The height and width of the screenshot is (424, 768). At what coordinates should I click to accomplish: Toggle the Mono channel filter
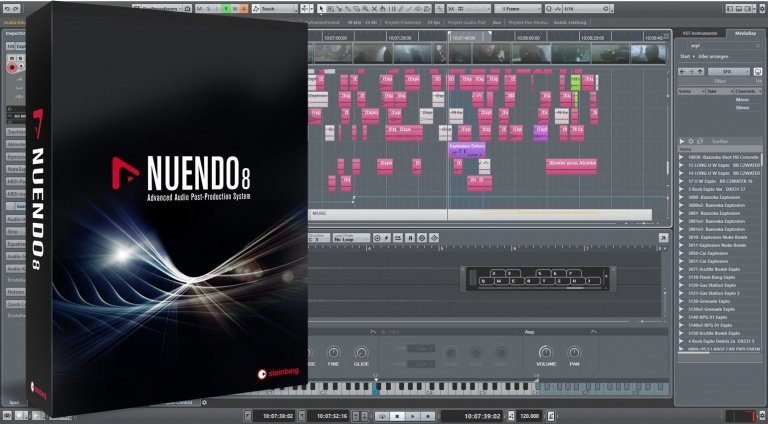[743, 100]
